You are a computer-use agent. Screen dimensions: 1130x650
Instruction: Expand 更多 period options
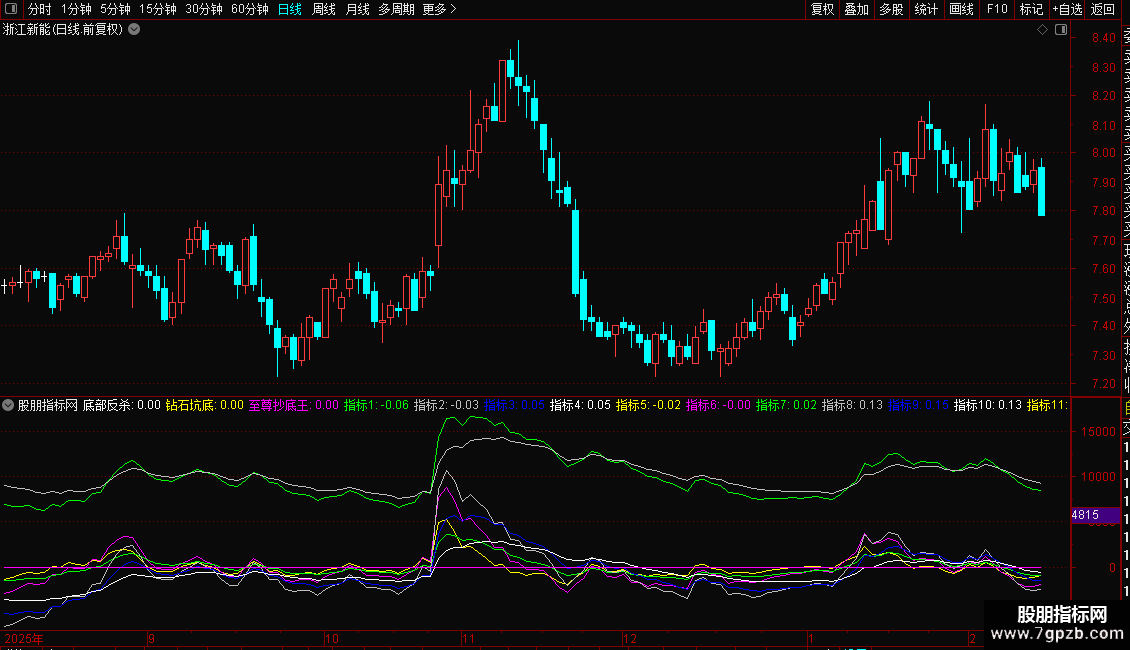pos(439,9)
